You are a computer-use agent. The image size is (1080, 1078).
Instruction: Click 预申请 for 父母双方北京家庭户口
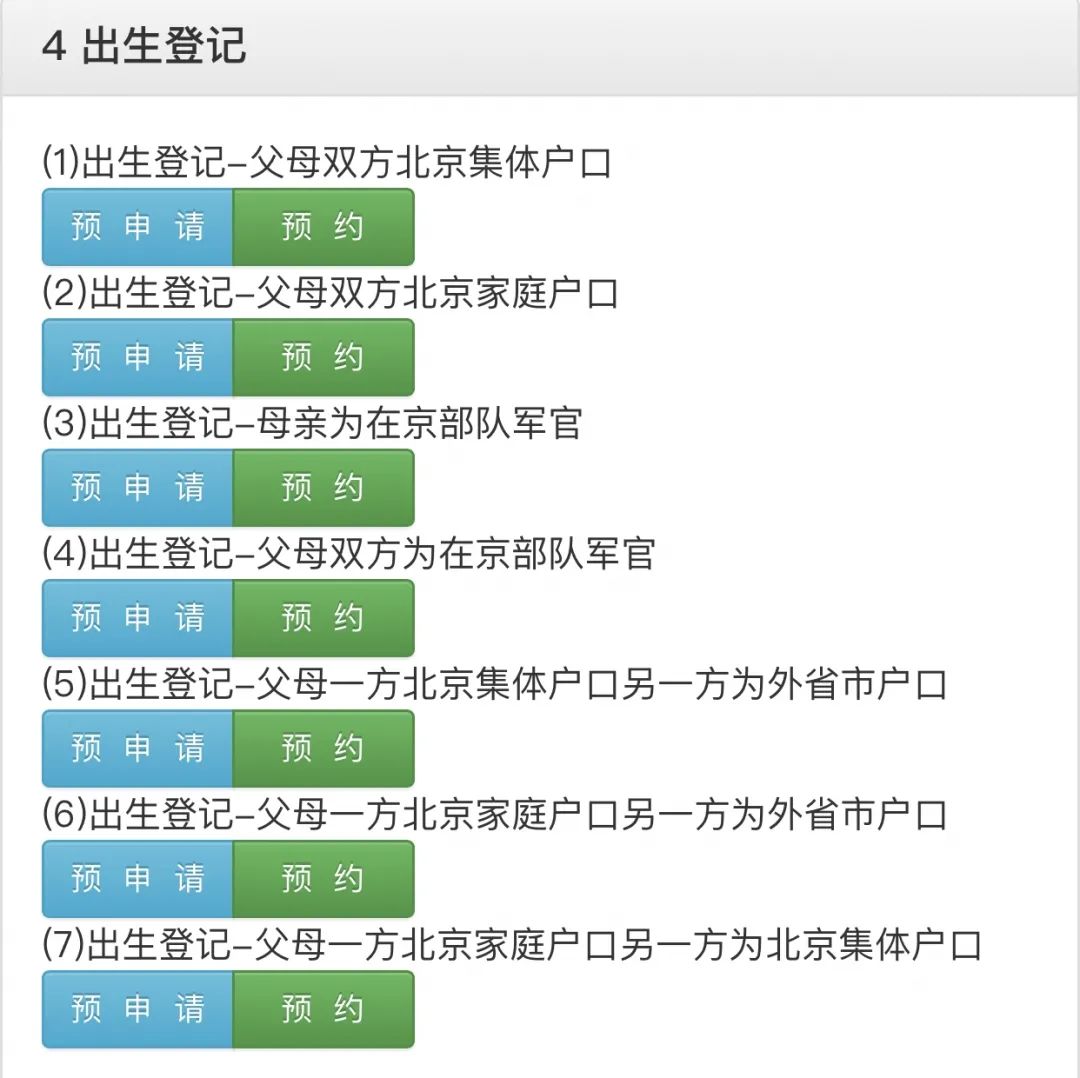[137, 357]
